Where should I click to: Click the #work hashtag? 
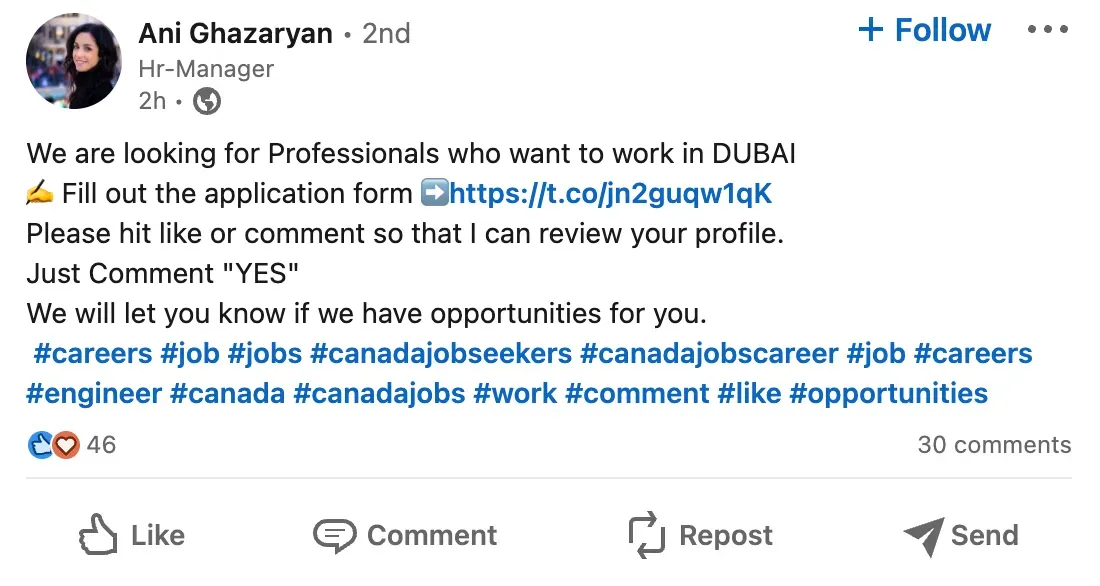click(x=515, y=393)
